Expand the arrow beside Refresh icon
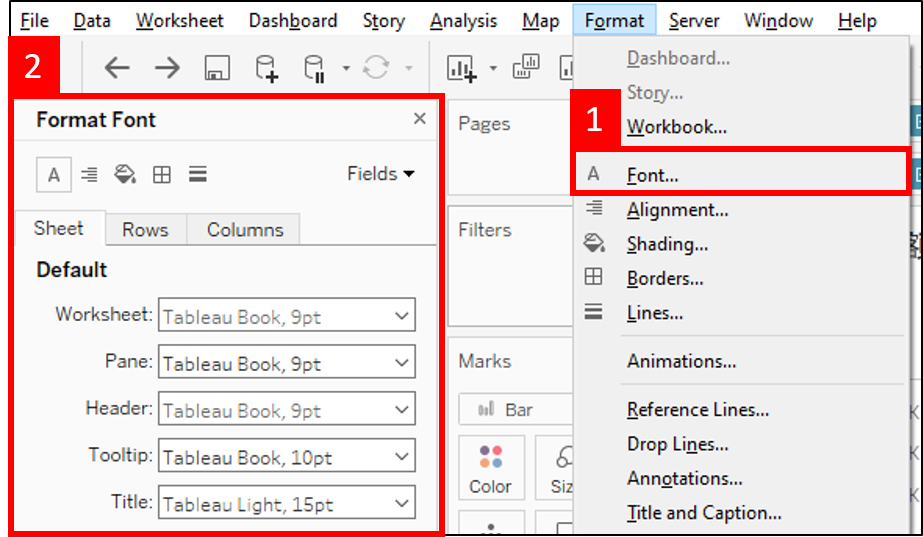 point(409,68)
